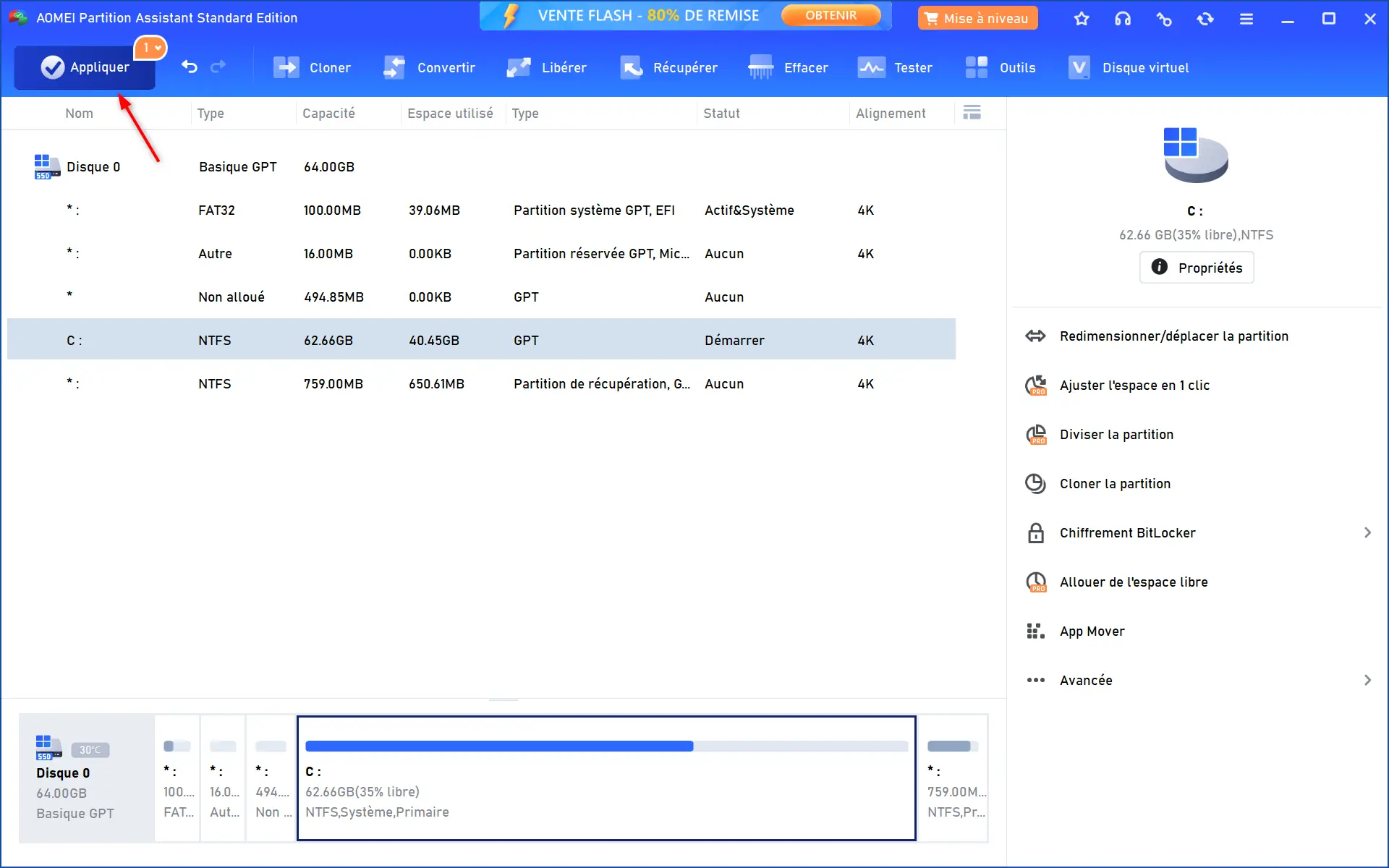
Task: Select the C: NTFS partition row
Action: [481, 339]
